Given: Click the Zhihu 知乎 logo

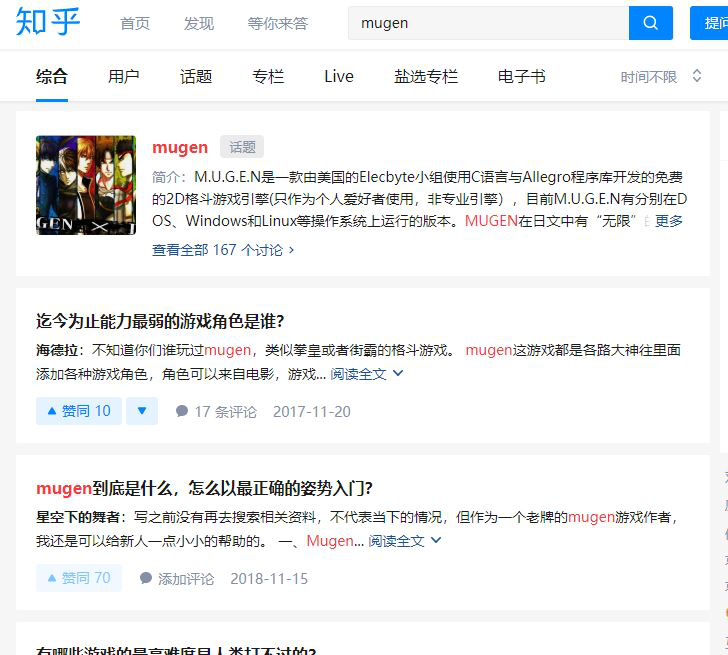Looking at the screenshot, I should 48,22.
